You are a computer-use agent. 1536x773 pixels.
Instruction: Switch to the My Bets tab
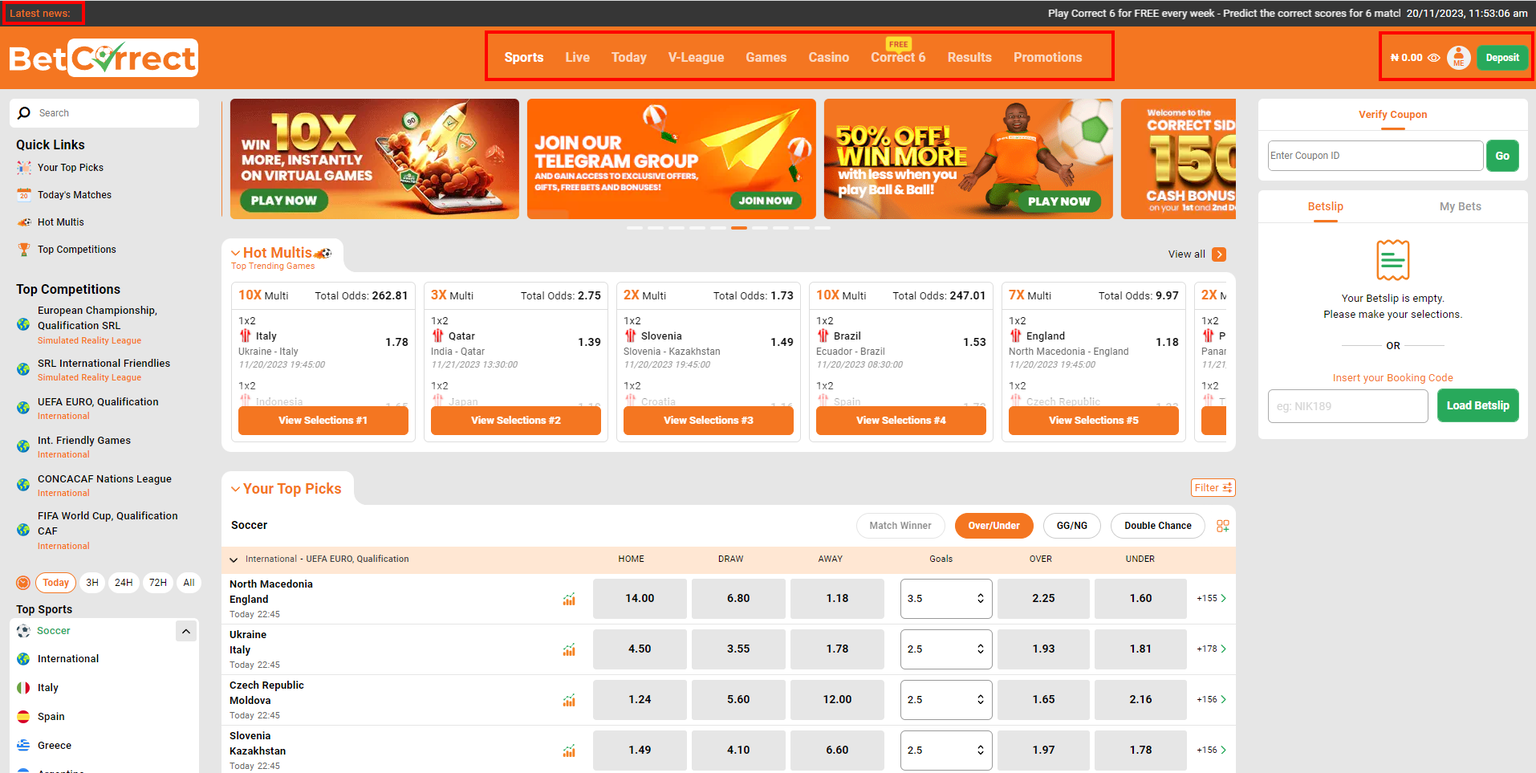tap(1459, 207)
